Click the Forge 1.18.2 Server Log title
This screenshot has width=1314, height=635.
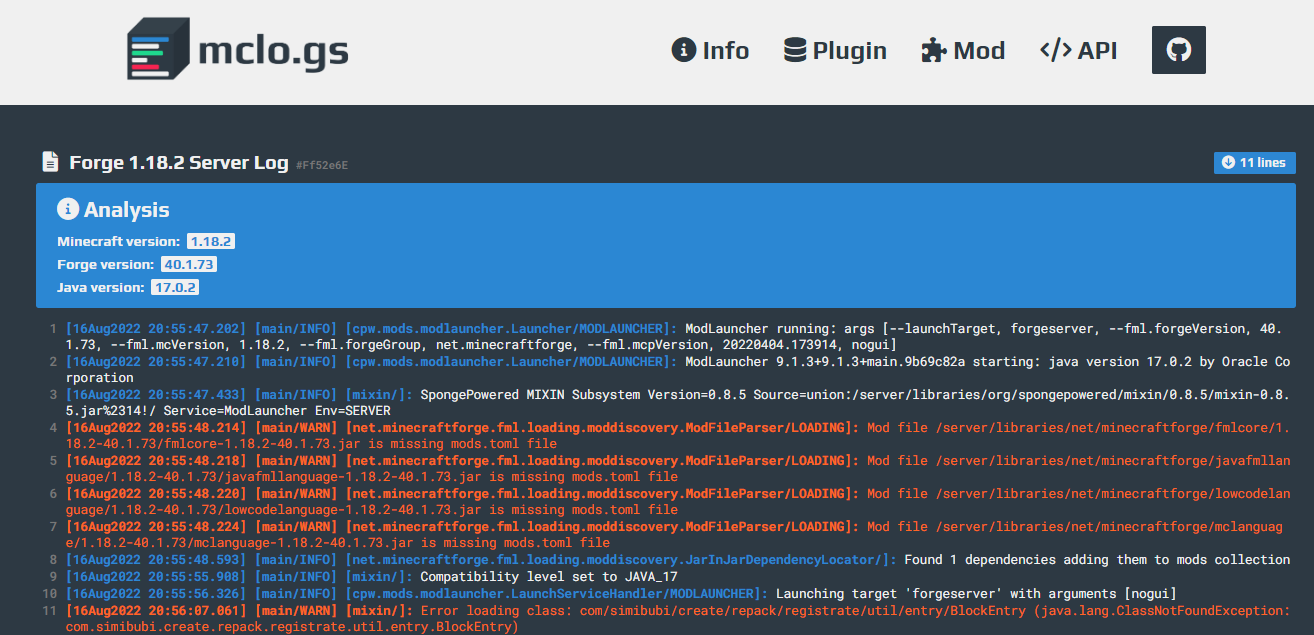click(x=179, y=163)
